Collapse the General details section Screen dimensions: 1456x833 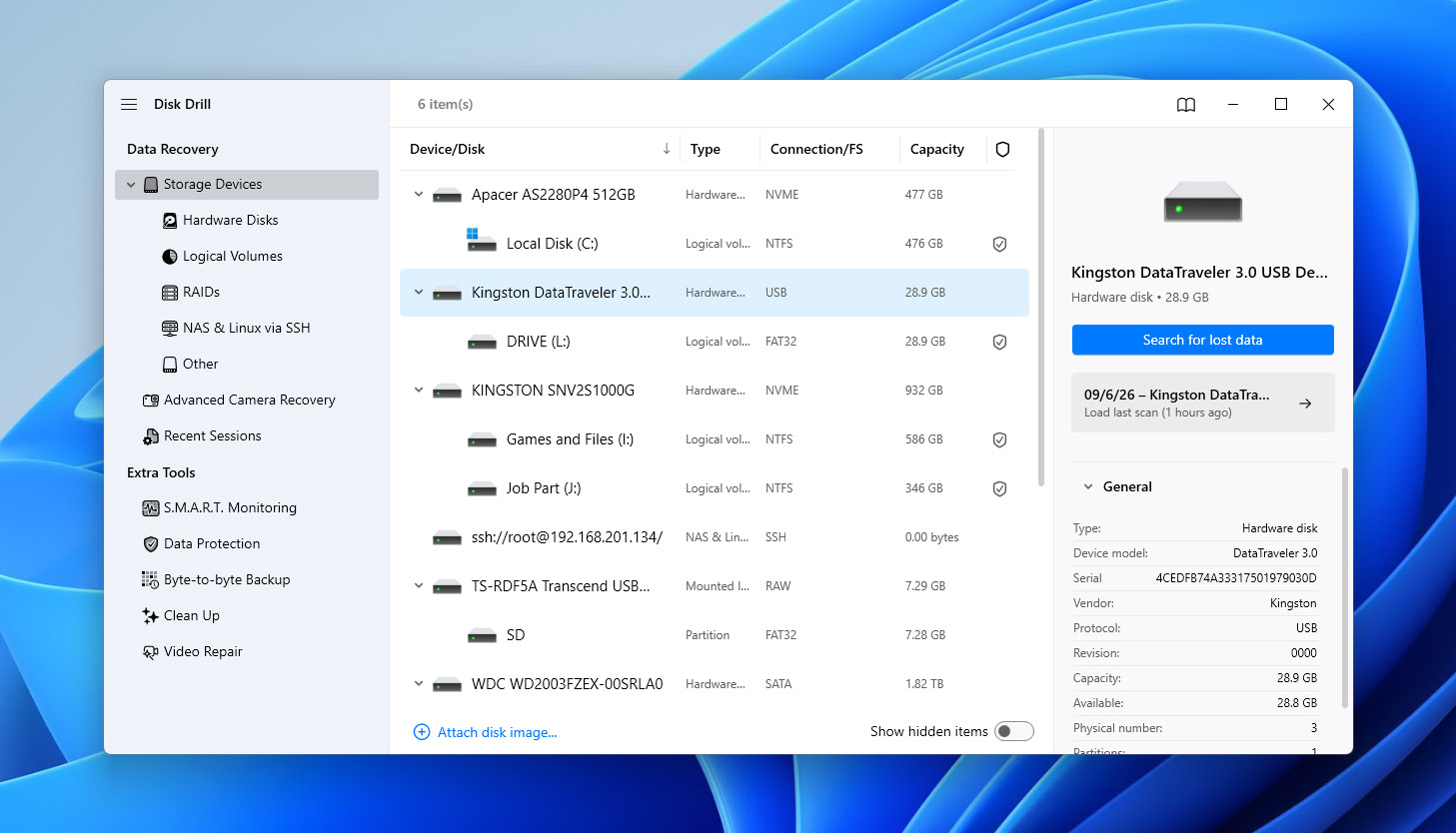pyautogui.click(x=1088, y=487)
